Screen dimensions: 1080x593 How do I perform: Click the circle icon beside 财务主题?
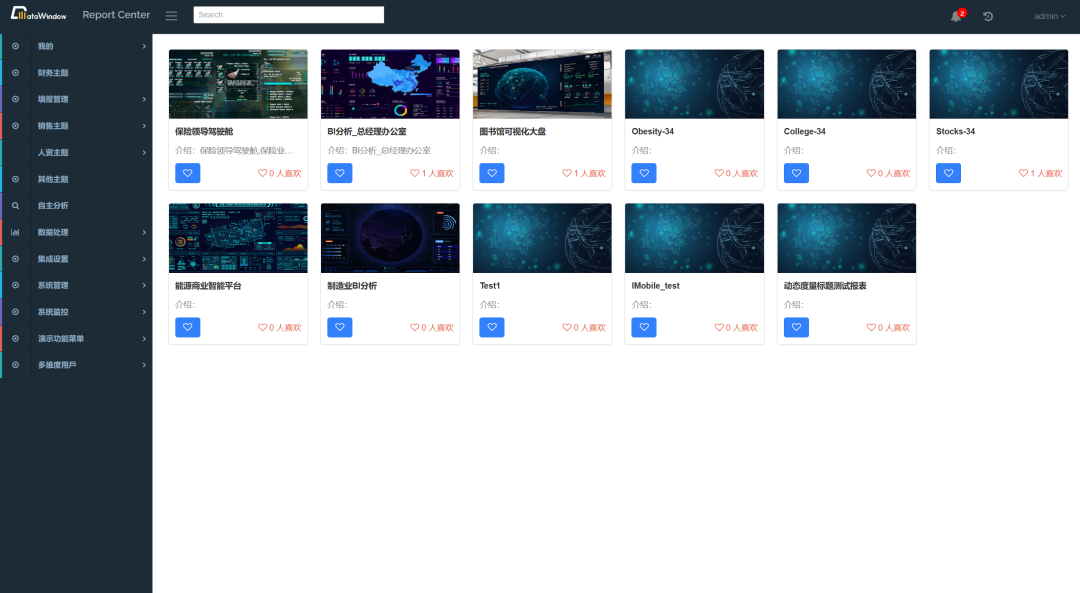15,73
